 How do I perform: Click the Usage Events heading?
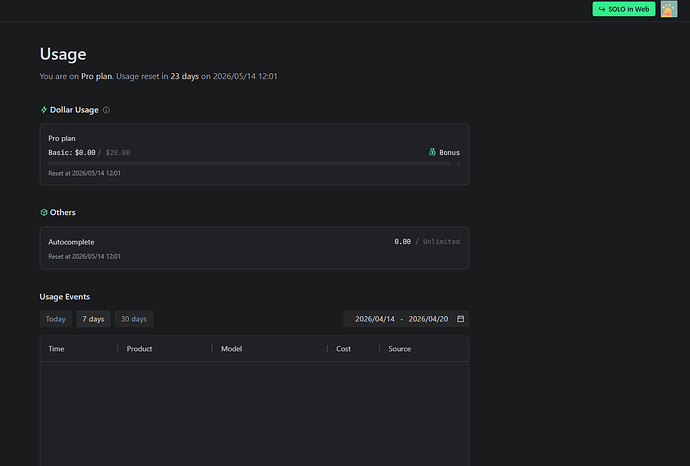pyautogui.click(x=65, y=297)
